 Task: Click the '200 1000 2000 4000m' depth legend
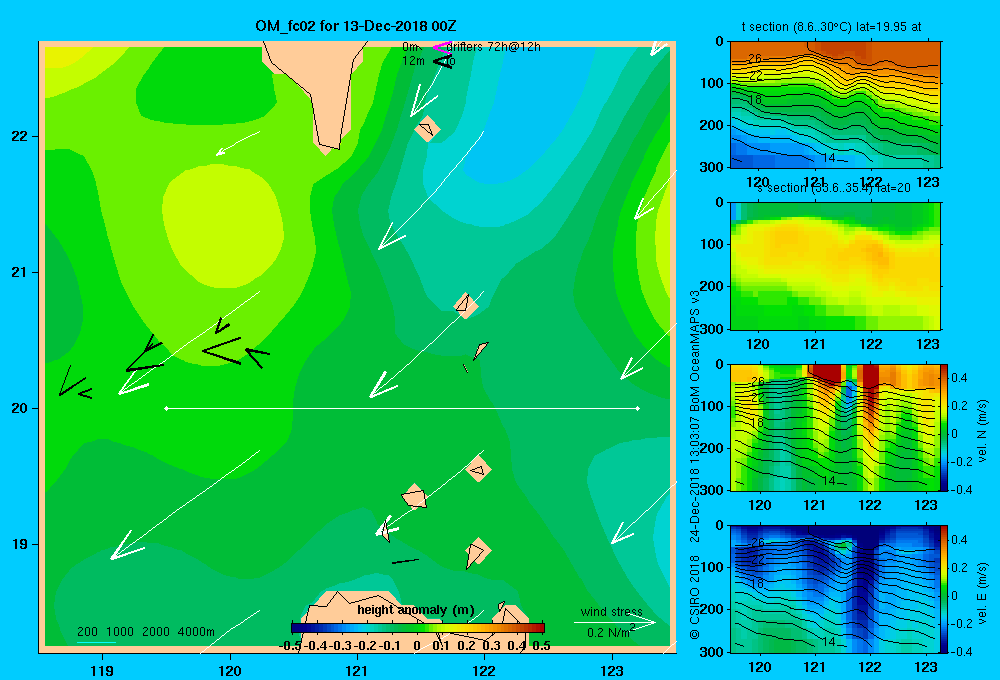pos(145,632)
